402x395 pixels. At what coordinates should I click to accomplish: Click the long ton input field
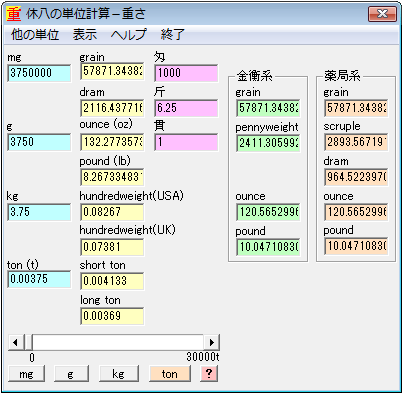tap(112, 316)
